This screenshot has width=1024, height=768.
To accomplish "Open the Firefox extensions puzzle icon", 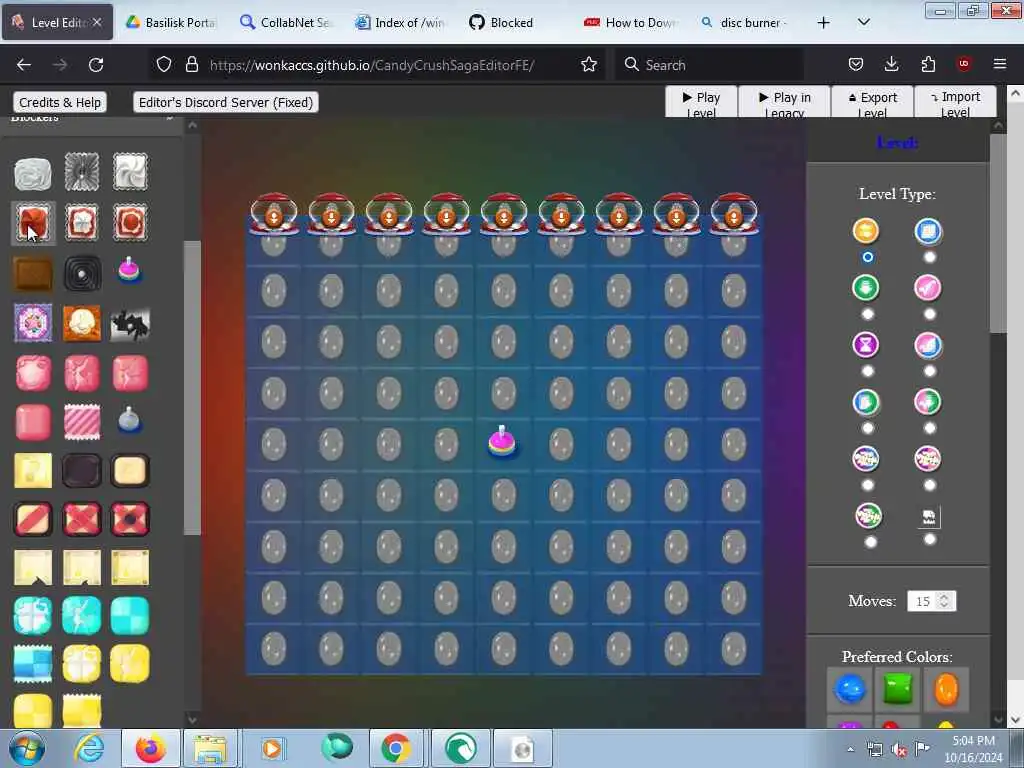I will pyautogui.click(x=928, y=64).
